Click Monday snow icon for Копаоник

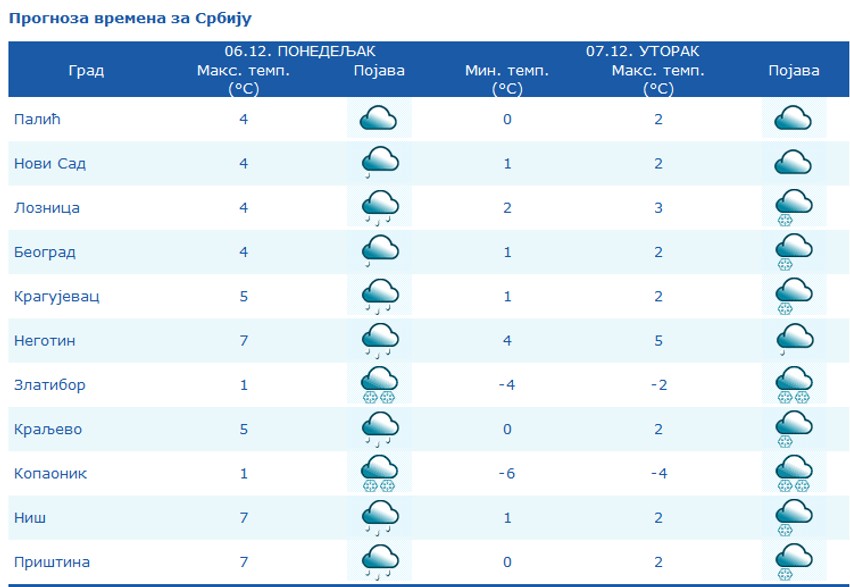(x=379, y=473)
